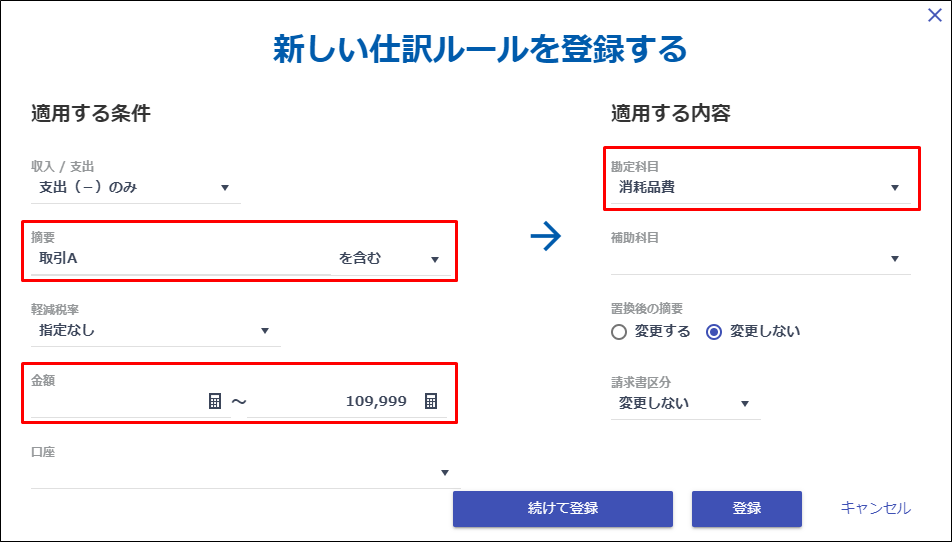Click the 摘要 text field containing 取引A
The image size is (952, 542).
click(181, 259)
